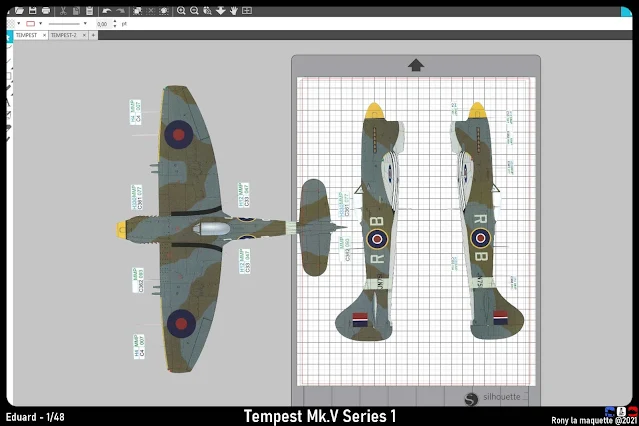
Task: Click the Select All toolbar icon
Action: 137,11
